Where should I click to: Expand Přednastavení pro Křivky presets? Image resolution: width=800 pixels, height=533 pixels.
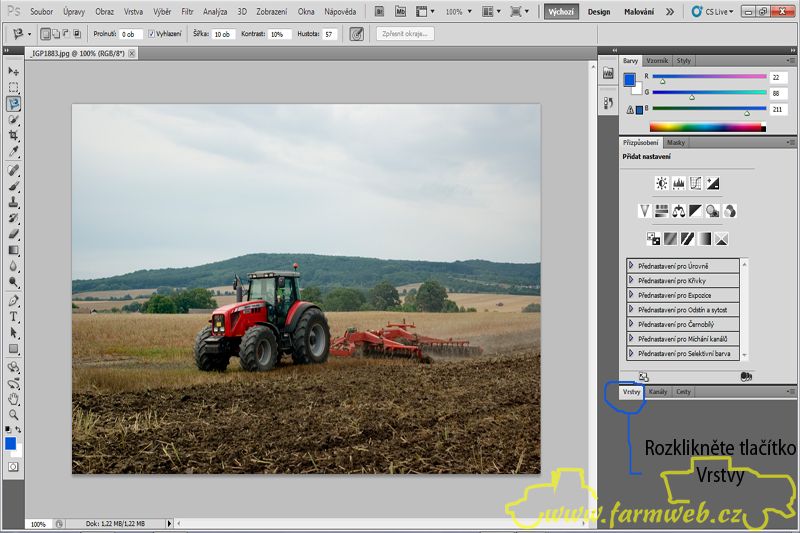(632, 280)
